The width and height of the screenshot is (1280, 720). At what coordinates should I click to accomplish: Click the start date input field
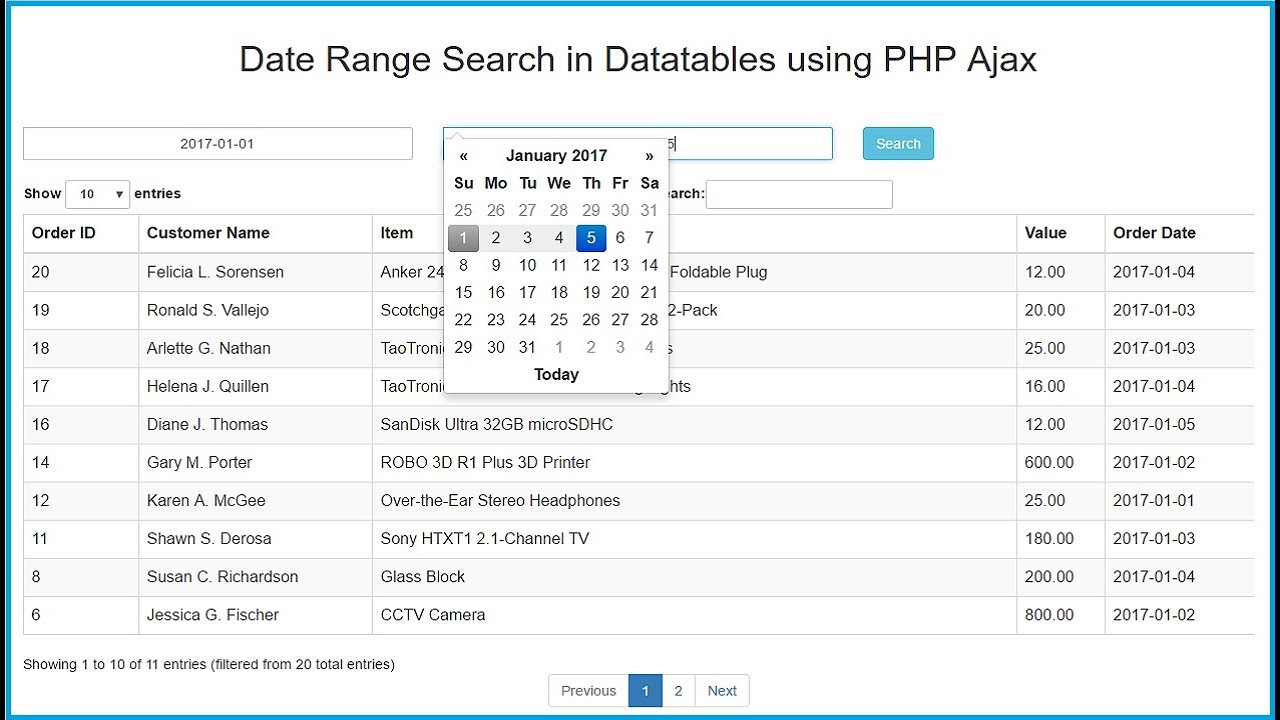(218, 143)
